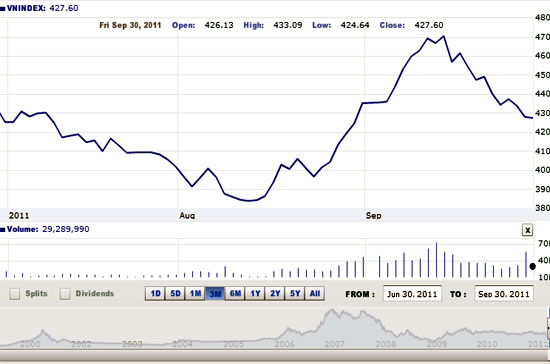Click the FROM date field
The image size is (550, 364).
coord(412,294)
